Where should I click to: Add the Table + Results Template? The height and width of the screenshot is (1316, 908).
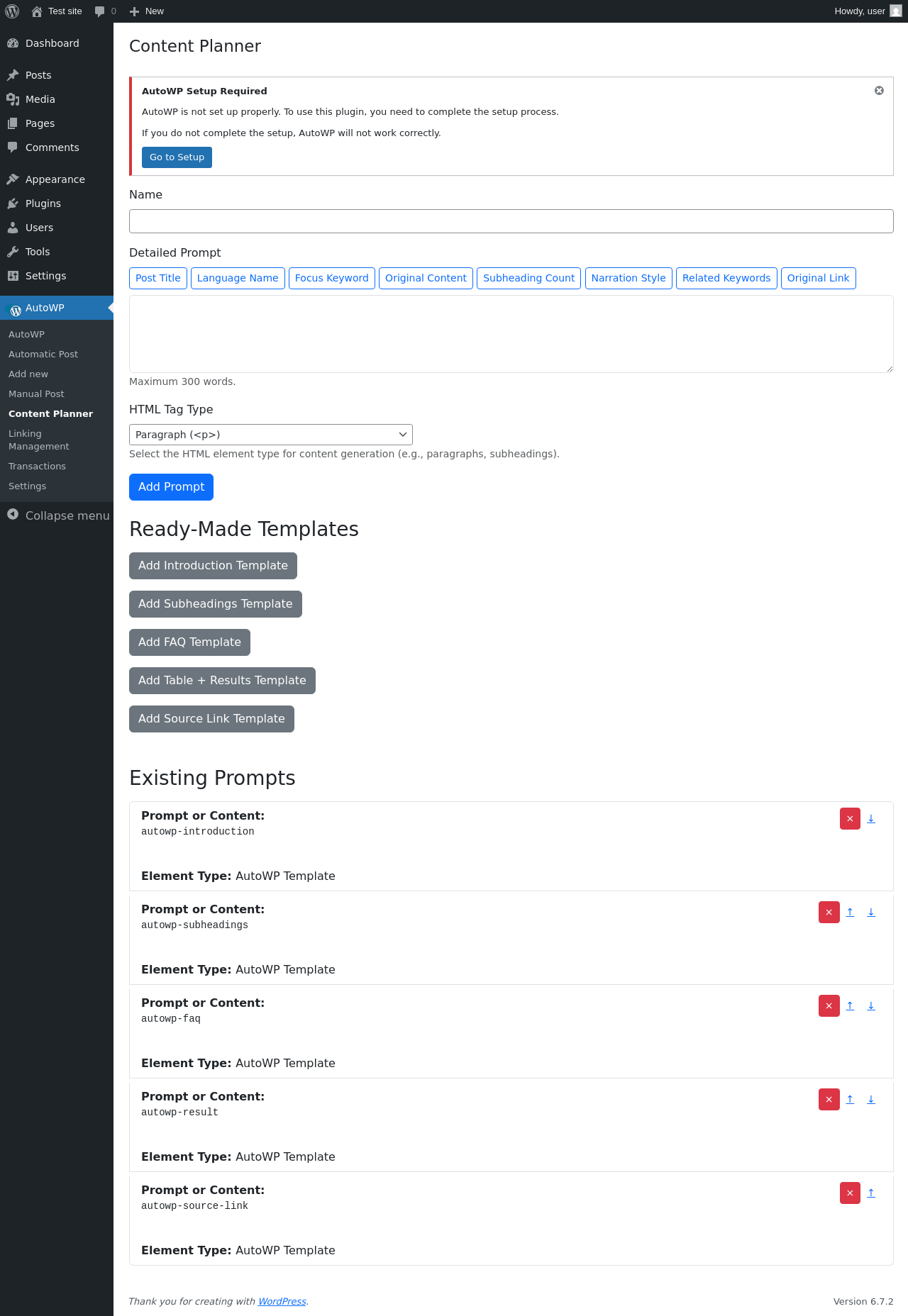coord(222,681)
